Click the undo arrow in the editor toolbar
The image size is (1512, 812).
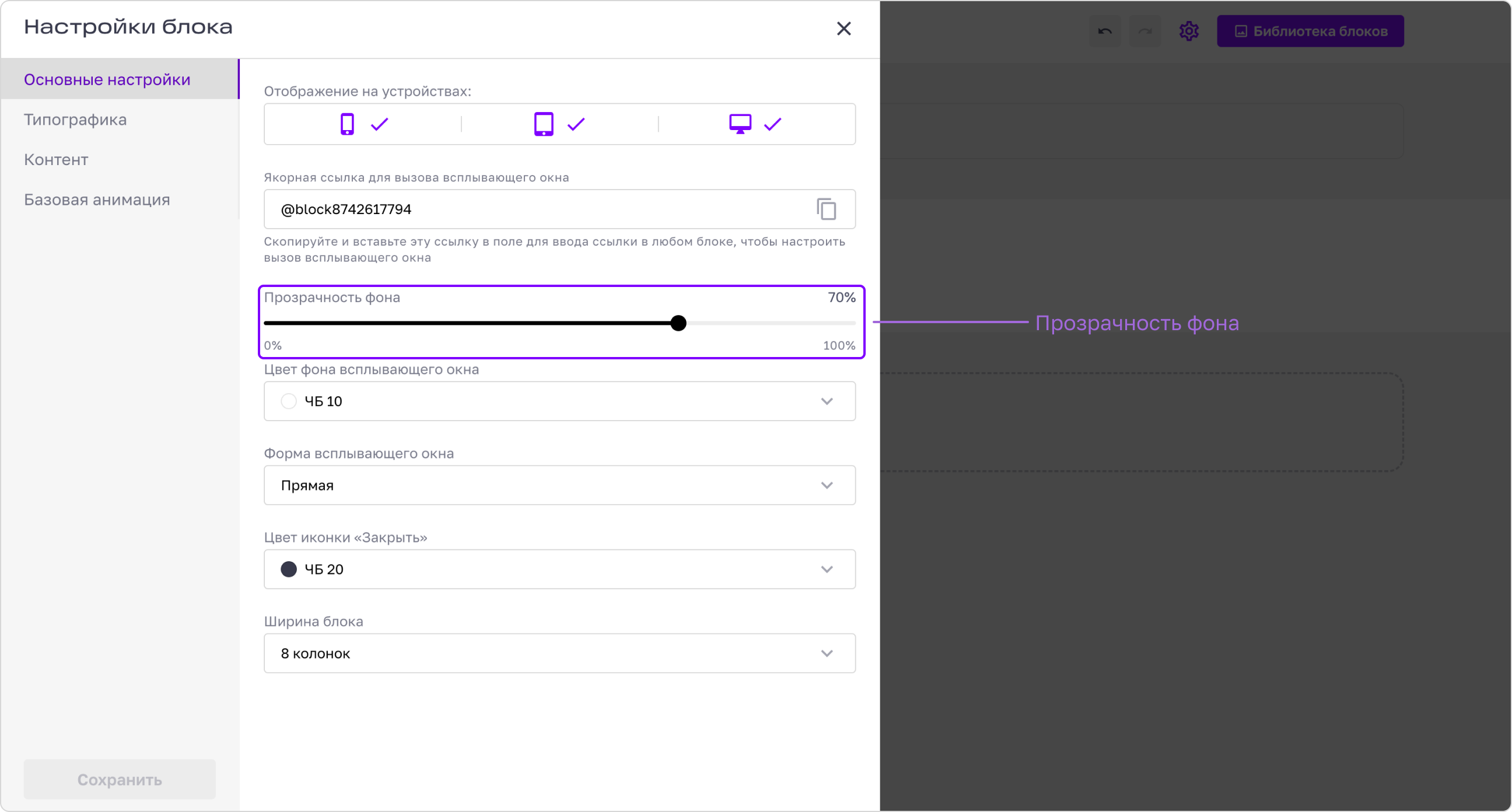(1105, 31)
